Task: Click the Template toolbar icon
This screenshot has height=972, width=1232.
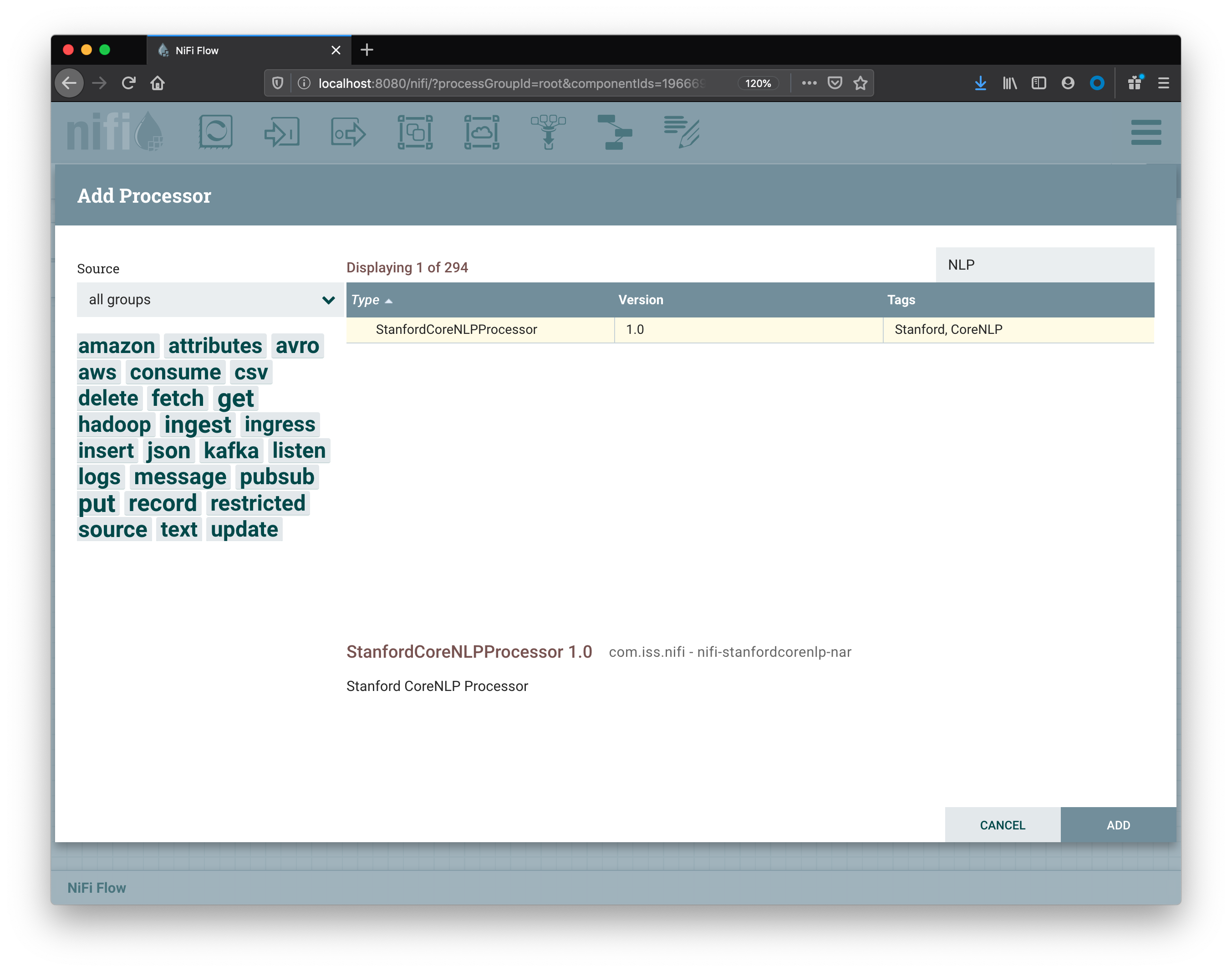Action: click(614, 132)
